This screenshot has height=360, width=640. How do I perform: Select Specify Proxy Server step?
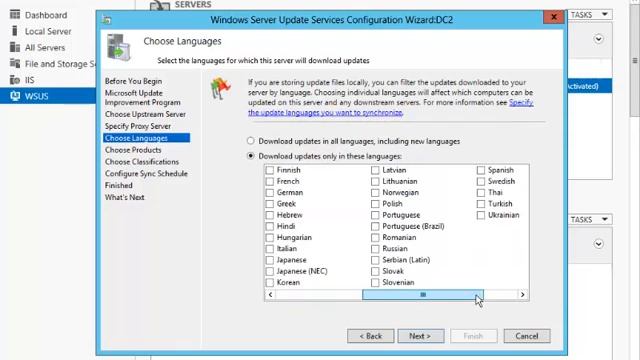(138, 126)
